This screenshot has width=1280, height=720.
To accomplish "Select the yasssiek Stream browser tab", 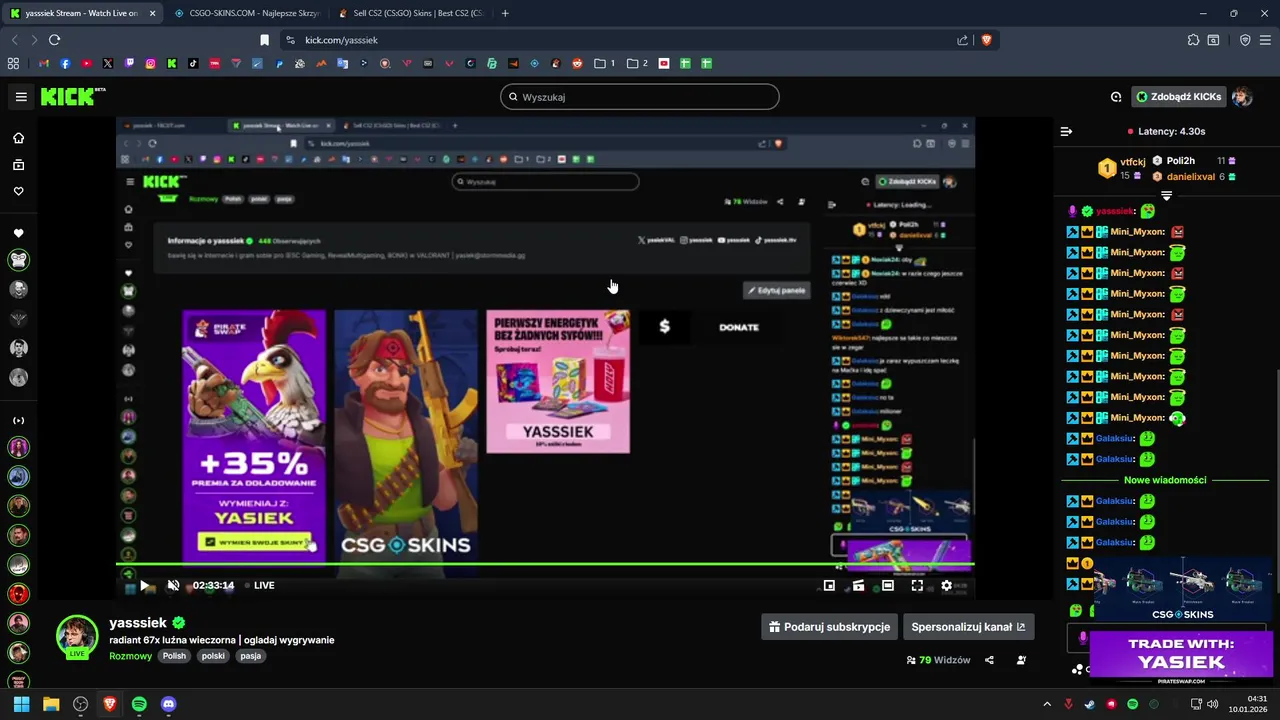I will tap(82, 13).
